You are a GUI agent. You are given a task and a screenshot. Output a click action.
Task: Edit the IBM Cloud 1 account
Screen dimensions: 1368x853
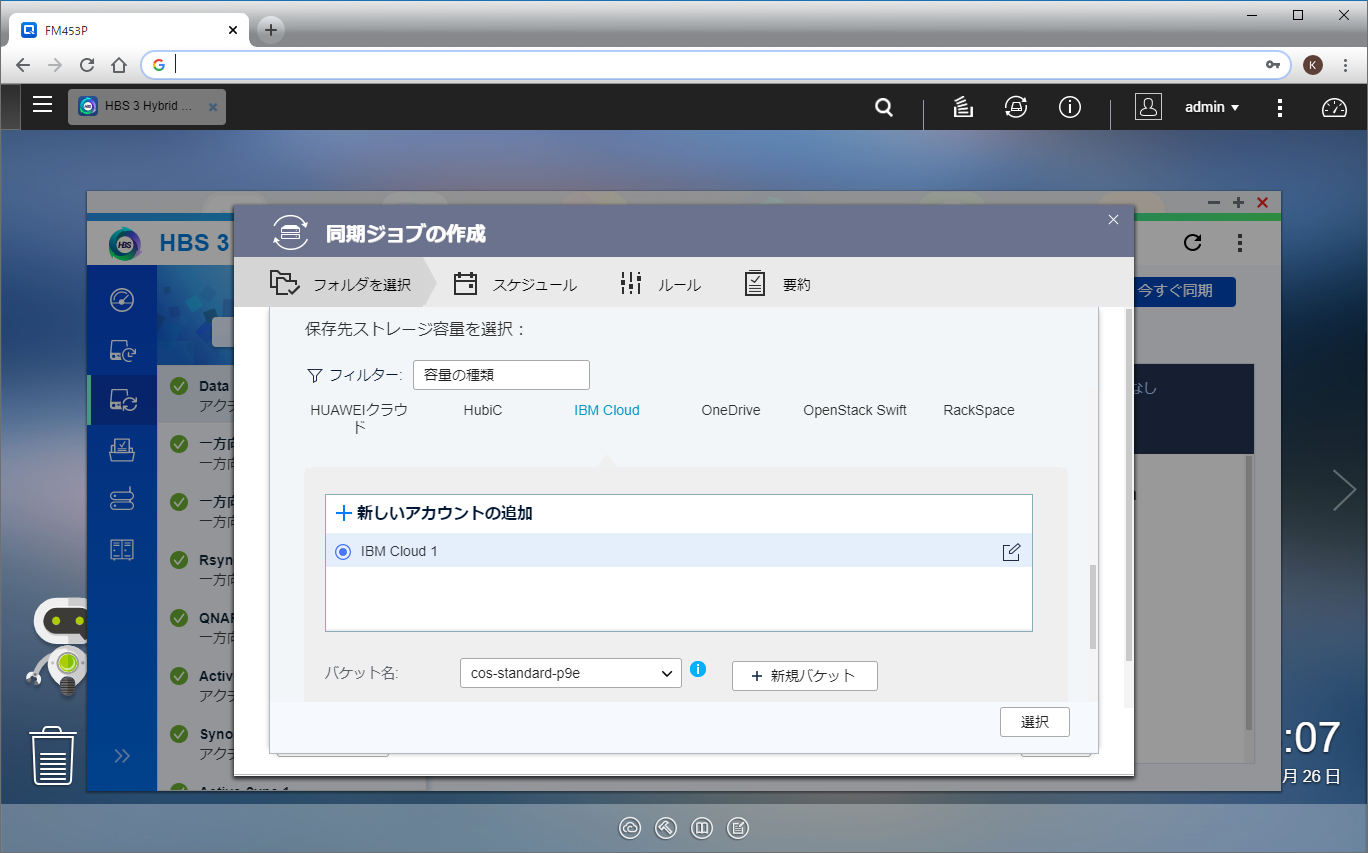(1011, 552)
